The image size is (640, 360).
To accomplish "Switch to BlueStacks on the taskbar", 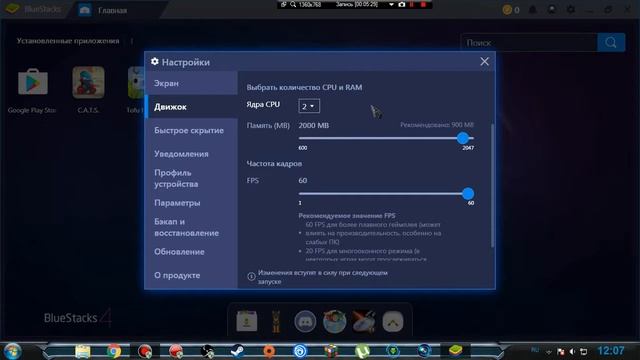I will click(456, 351).
